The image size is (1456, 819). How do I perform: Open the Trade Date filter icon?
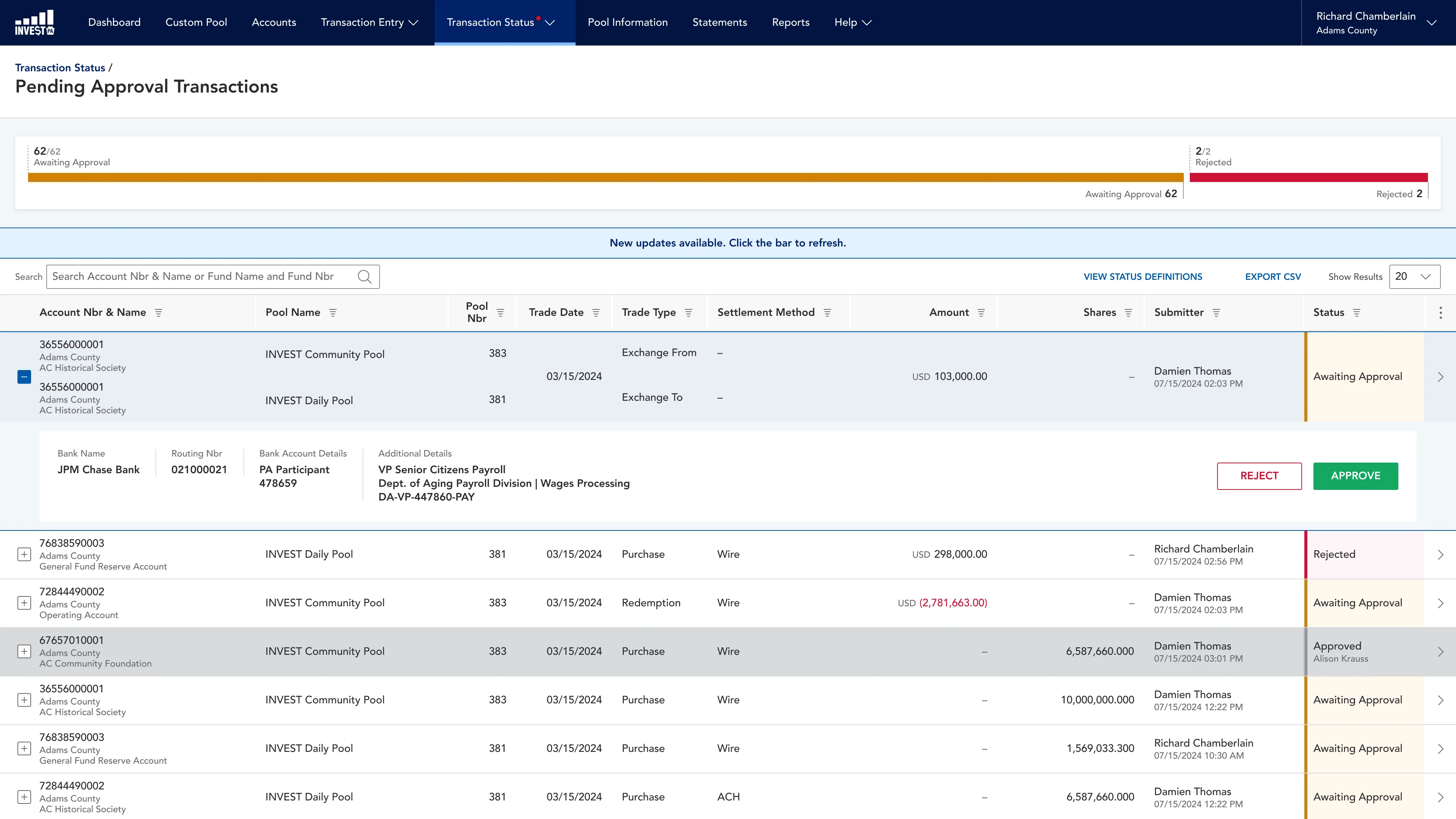coord(596,312)
